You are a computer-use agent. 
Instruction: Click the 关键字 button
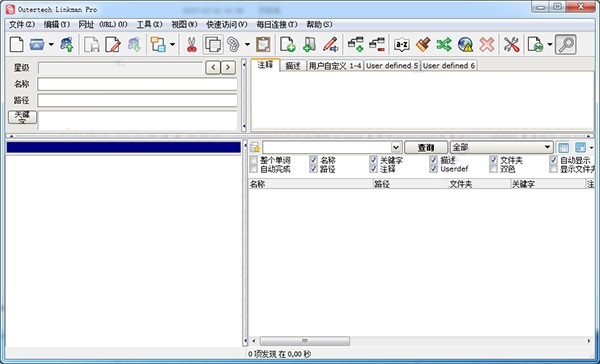click(22, 117)
